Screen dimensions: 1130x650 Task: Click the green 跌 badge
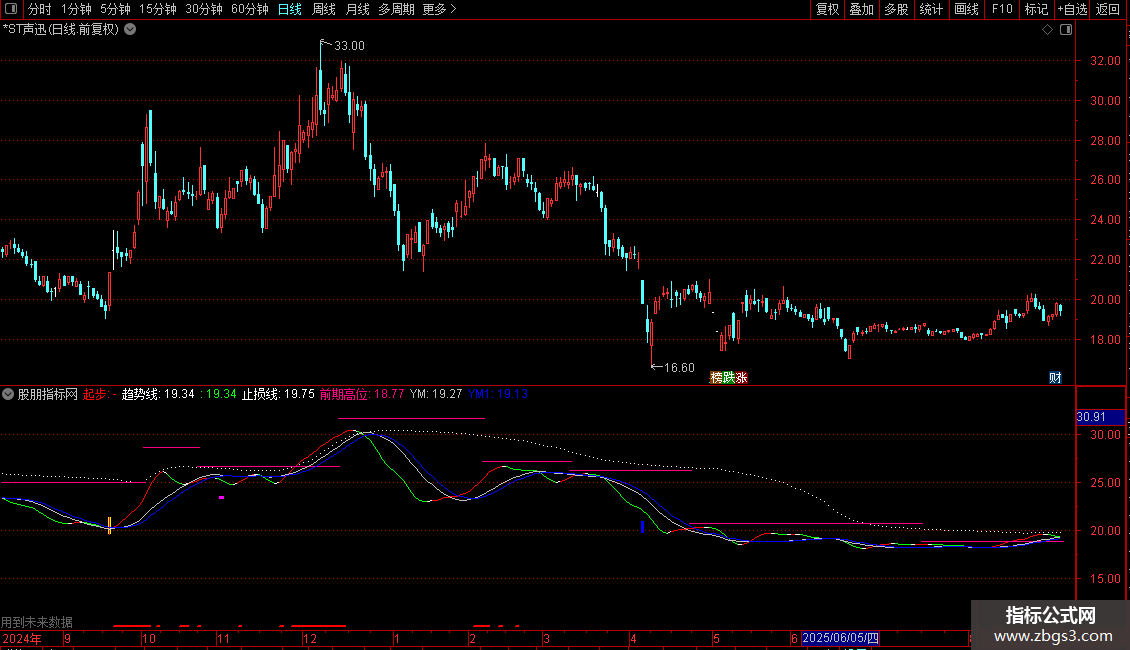coord(729,378)
